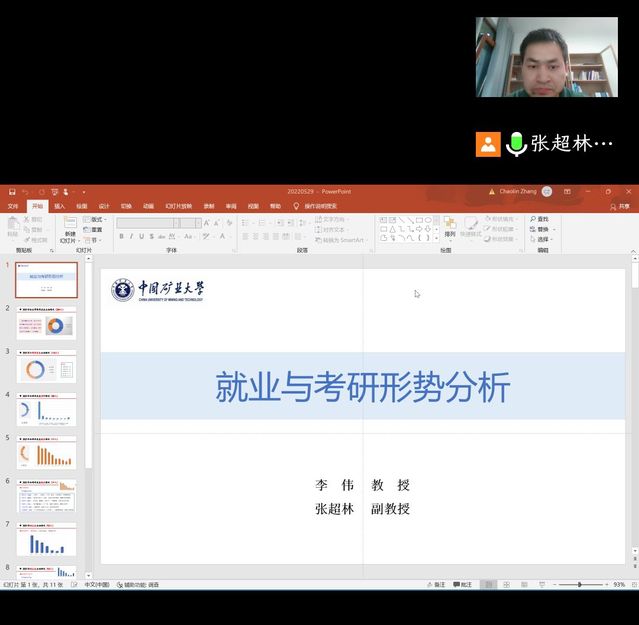This screenshot has height=625, width=639.
Task: Toggle bold formatting with the B button
Action: click(x=121, y=237)
